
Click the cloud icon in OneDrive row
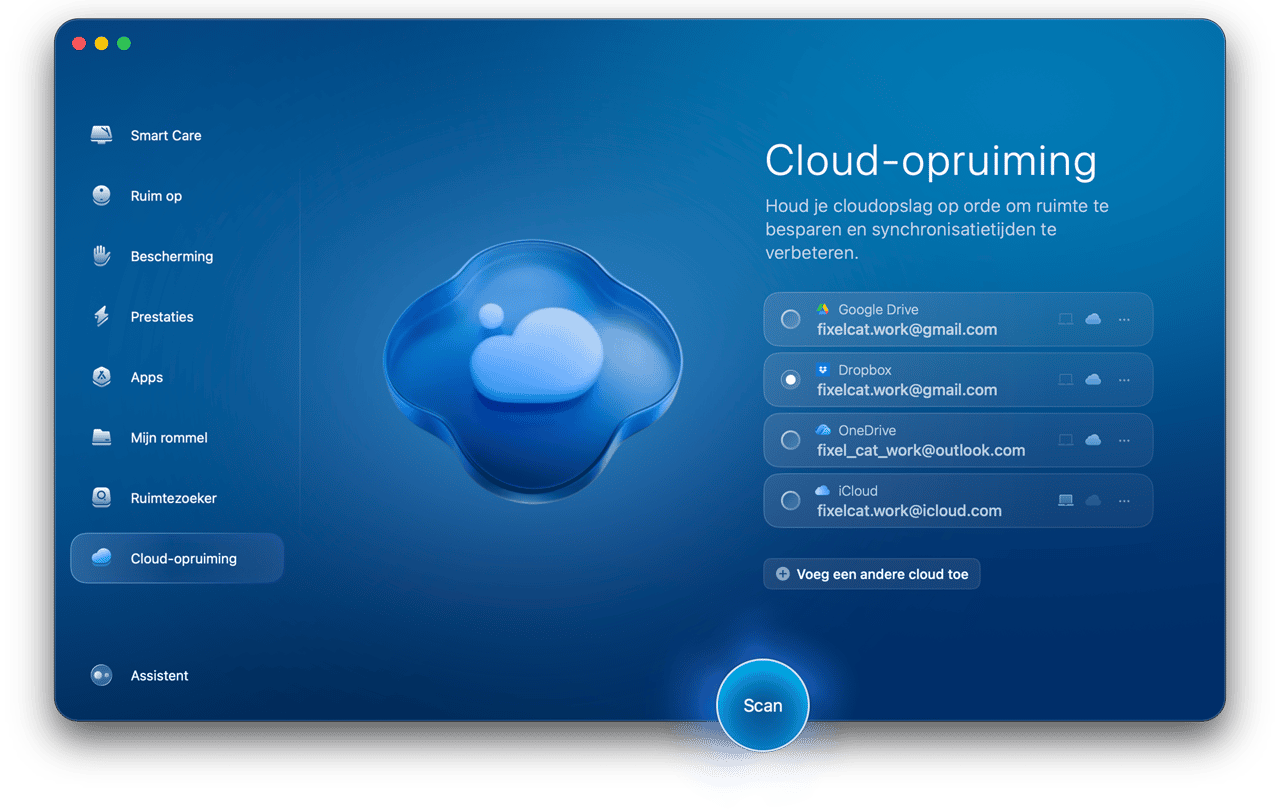1093,440
